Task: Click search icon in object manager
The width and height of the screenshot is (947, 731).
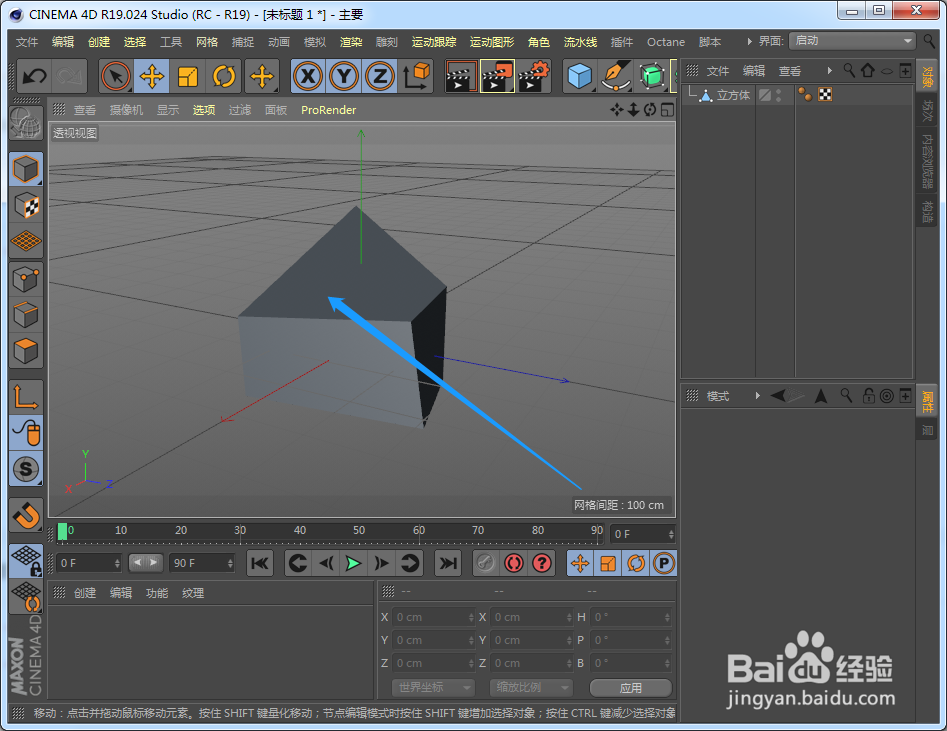Action: tap(849, 71)
